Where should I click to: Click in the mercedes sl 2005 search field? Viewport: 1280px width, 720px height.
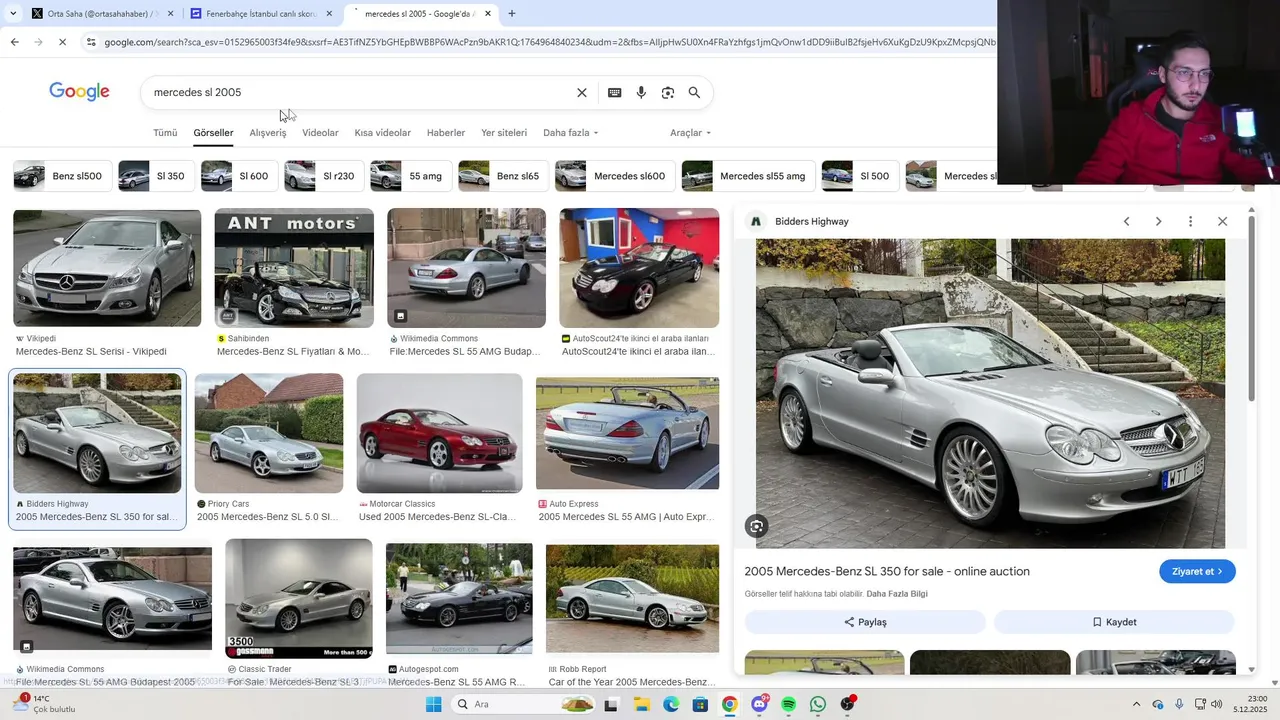pyautogui.click(x=360, y=92)
